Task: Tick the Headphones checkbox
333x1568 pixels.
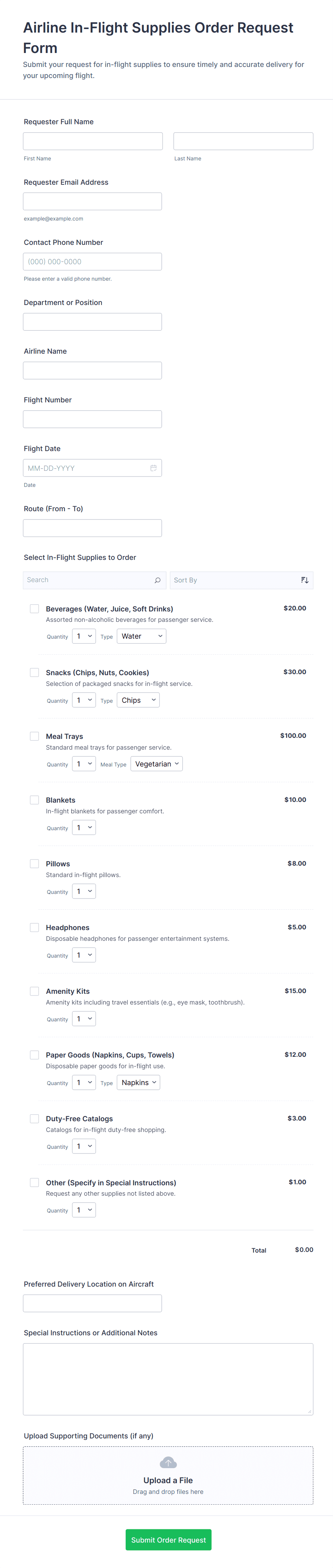Action: [35, 927]
